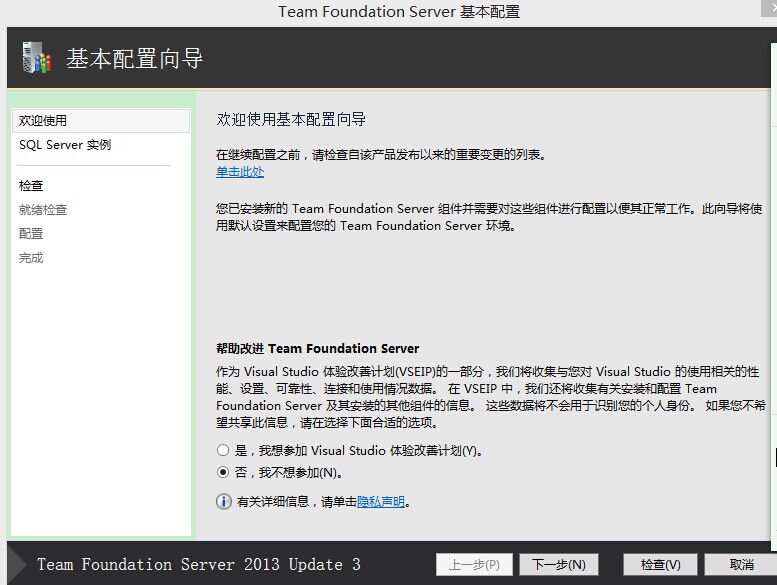Click the Team Foundation Server wizard icon
This screenshot has width=777, height=585.
pyautogui.click(x=36, y=57)
